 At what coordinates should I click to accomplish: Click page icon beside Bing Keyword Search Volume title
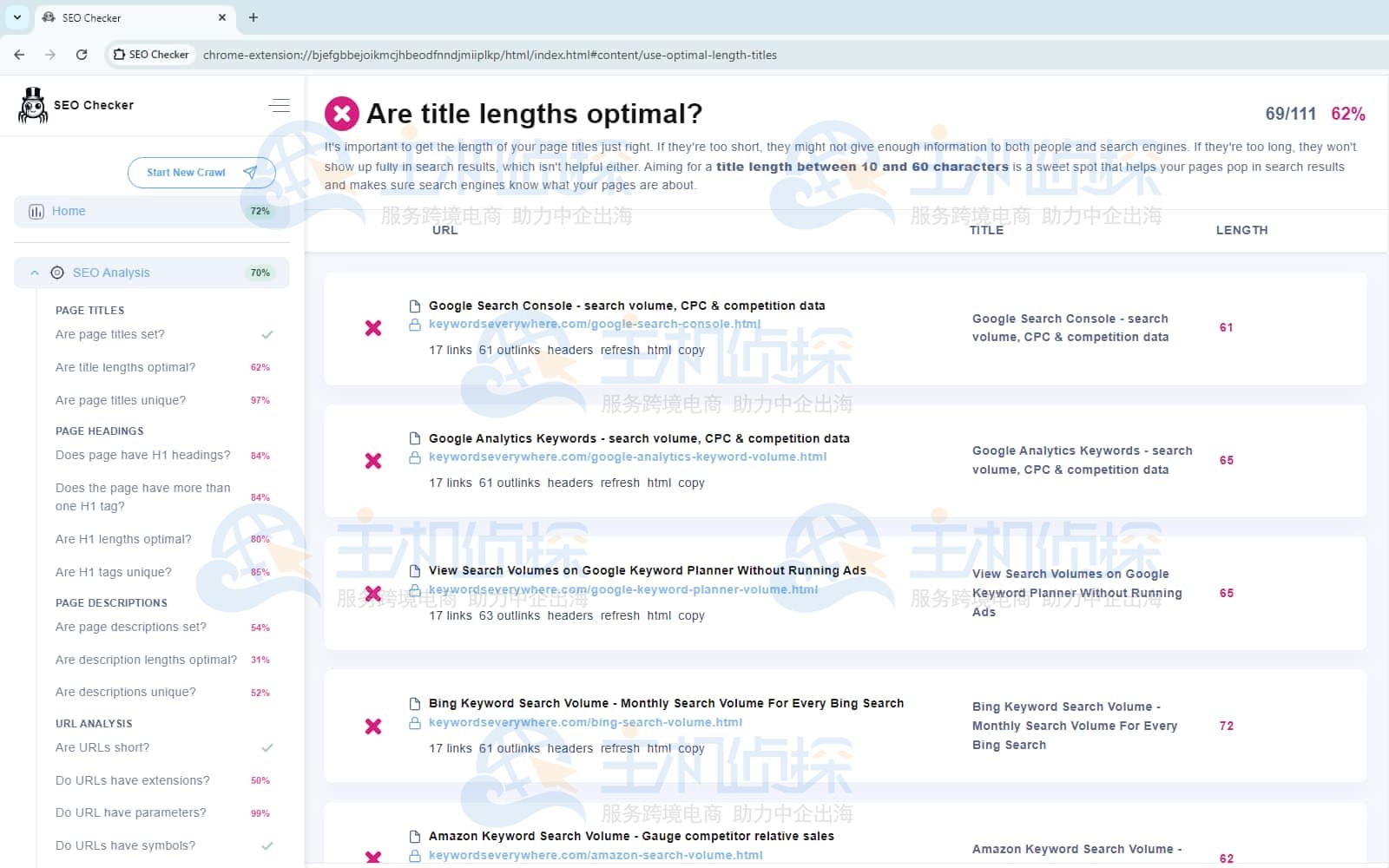click(x=415, y=703)
